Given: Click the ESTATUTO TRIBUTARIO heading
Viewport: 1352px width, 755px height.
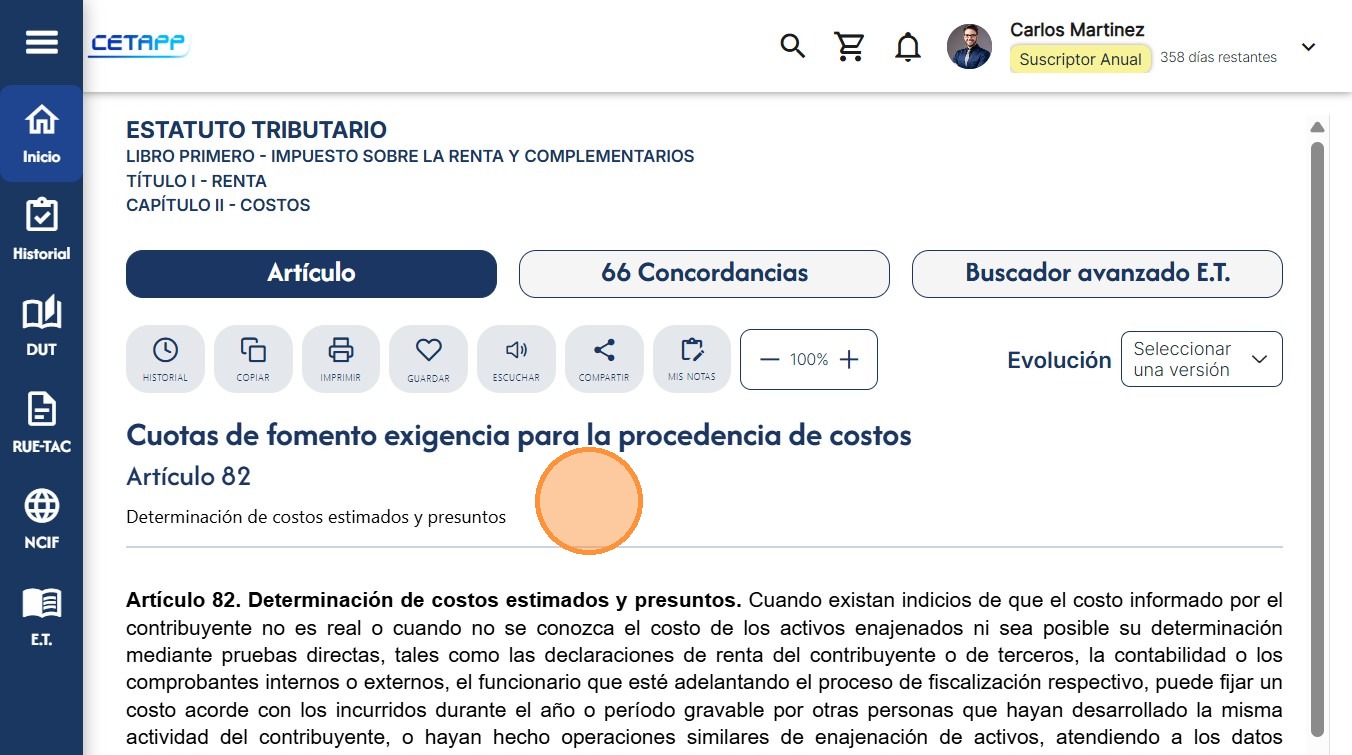Looking at the screenshot, I should point(256,130).
